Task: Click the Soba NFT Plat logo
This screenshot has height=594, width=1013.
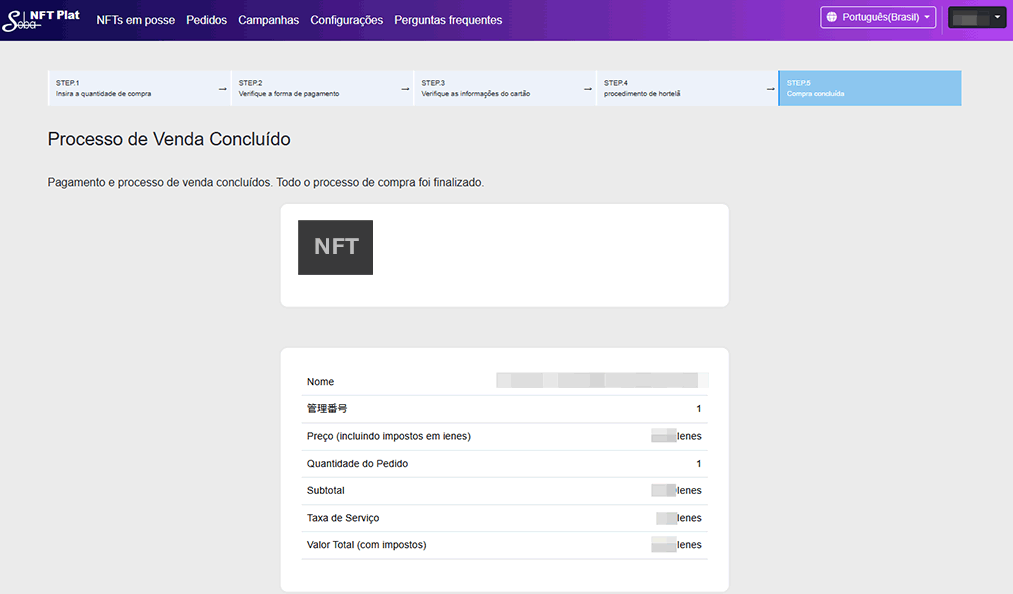Action: (42, 20)
